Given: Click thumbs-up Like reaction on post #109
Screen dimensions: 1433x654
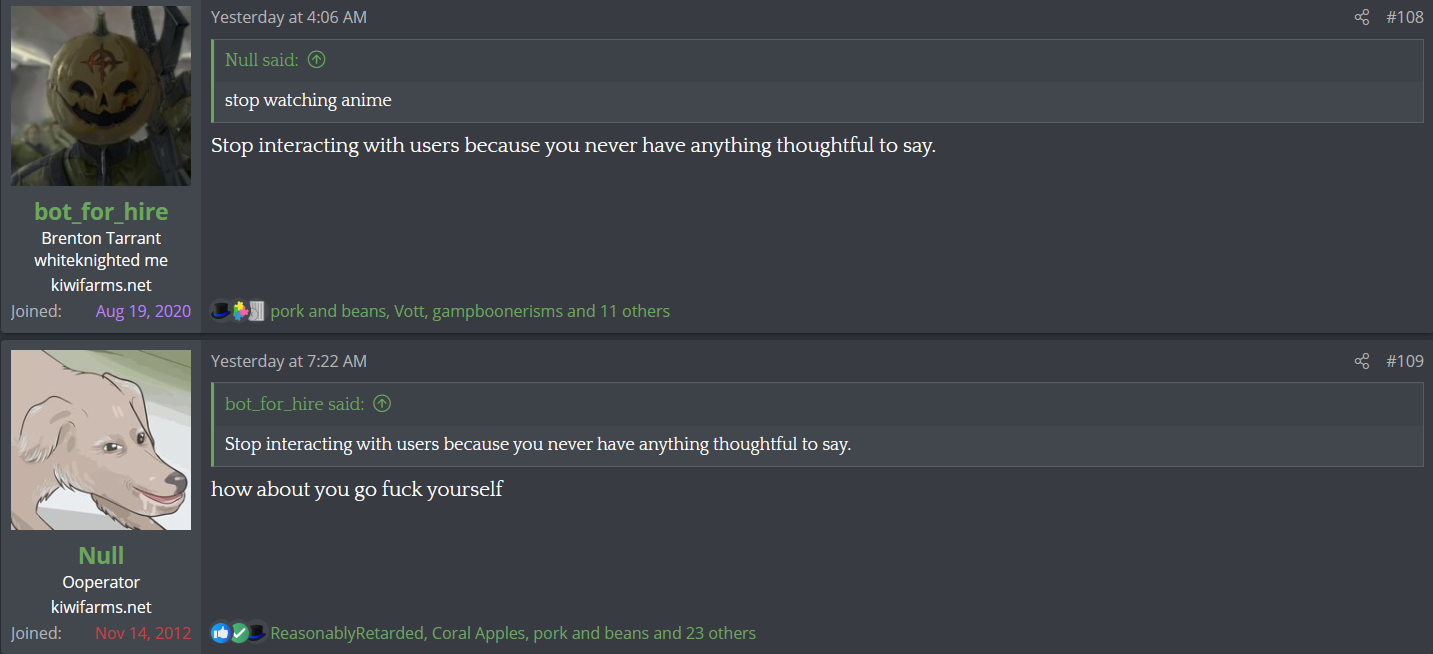Looking at the screenshot, I should pos(221,633).
